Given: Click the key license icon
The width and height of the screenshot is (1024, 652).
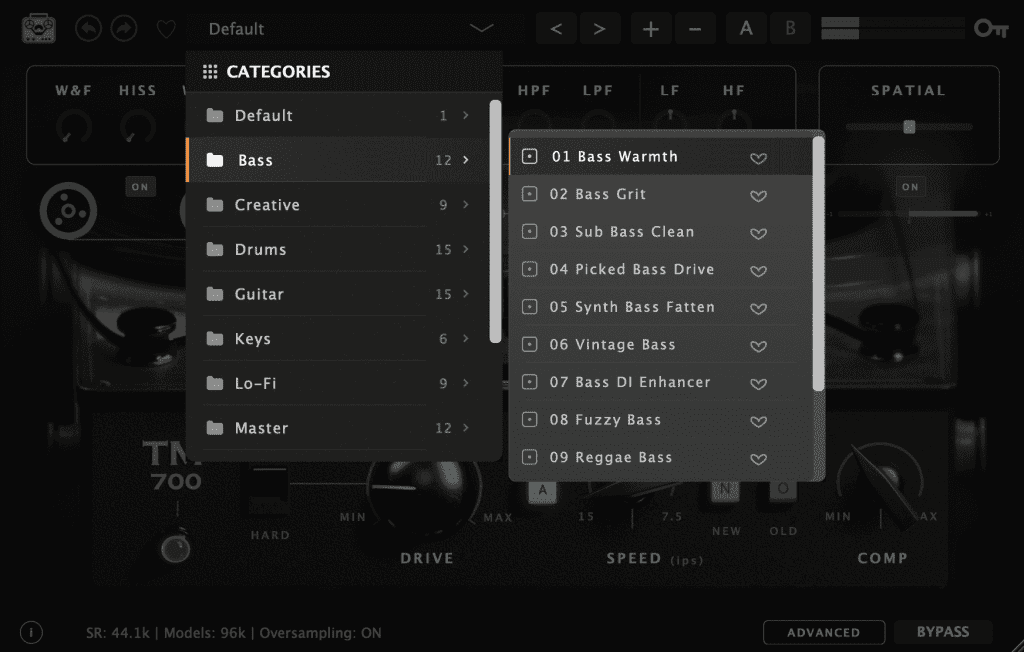Looking at the screenshot, I should pyautogui.click(x=991, y=28).
